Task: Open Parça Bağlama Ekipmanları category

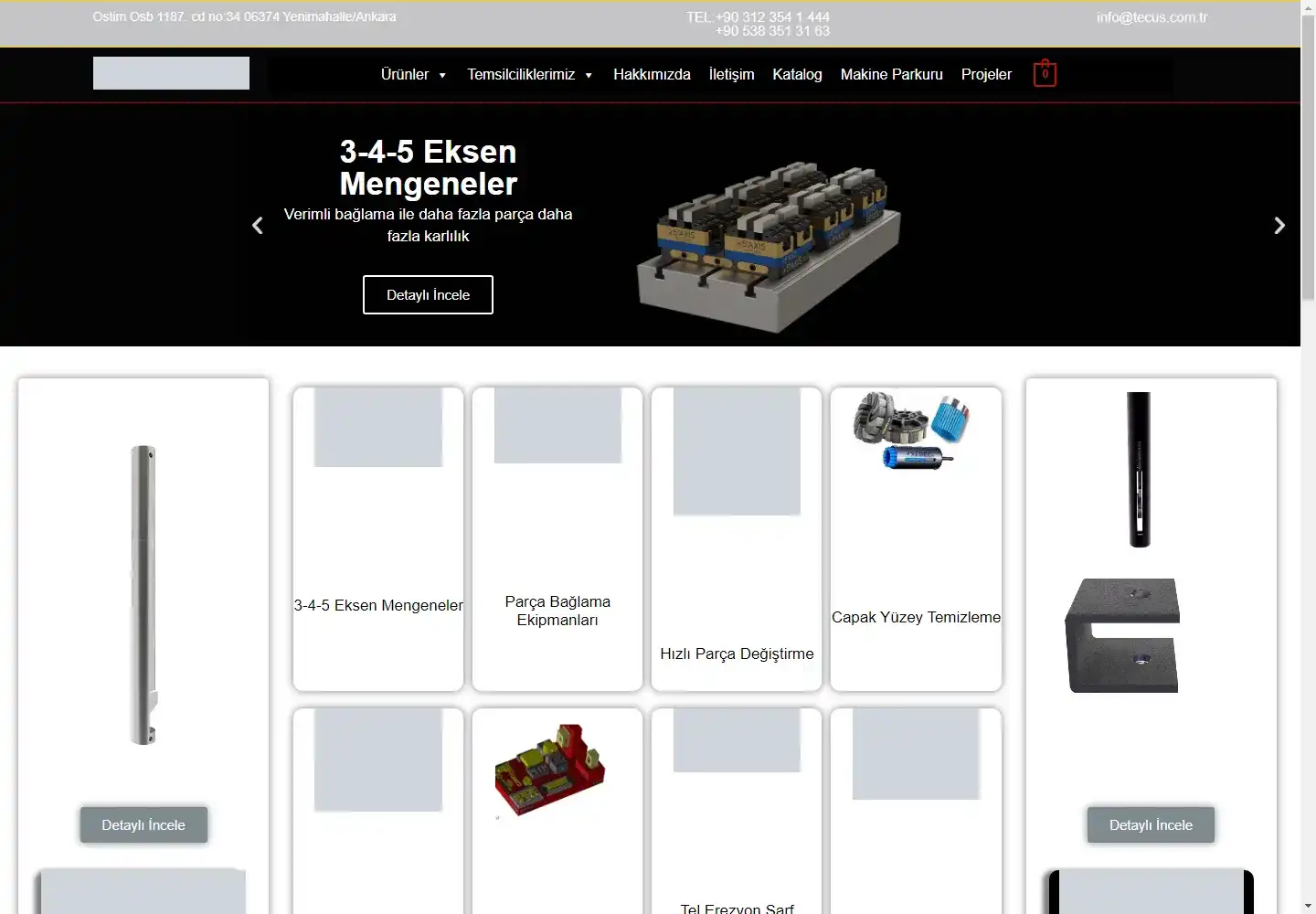Action: point(557,539)
